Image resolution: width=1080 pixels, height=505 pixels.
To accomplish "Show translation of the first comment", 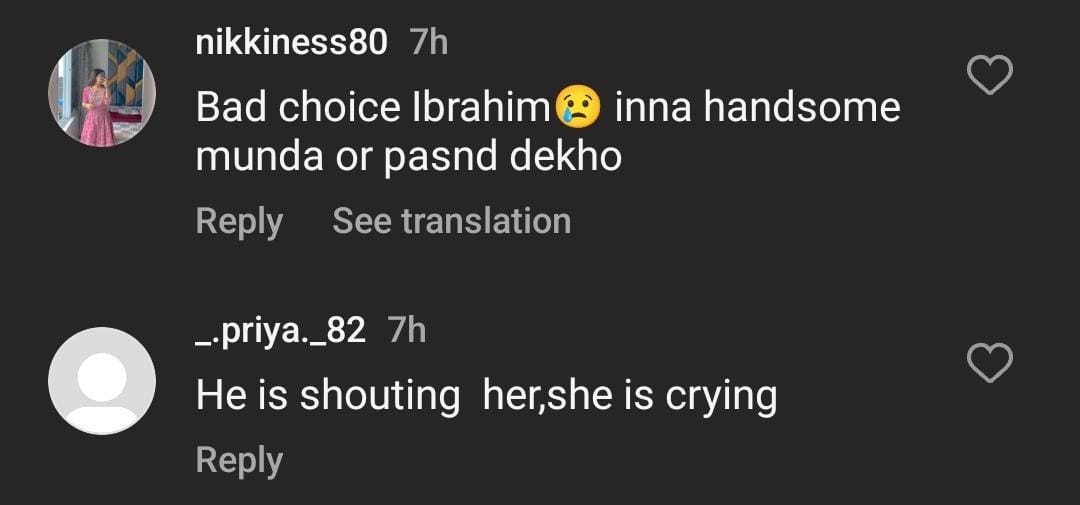I will (x=451, y=221).
